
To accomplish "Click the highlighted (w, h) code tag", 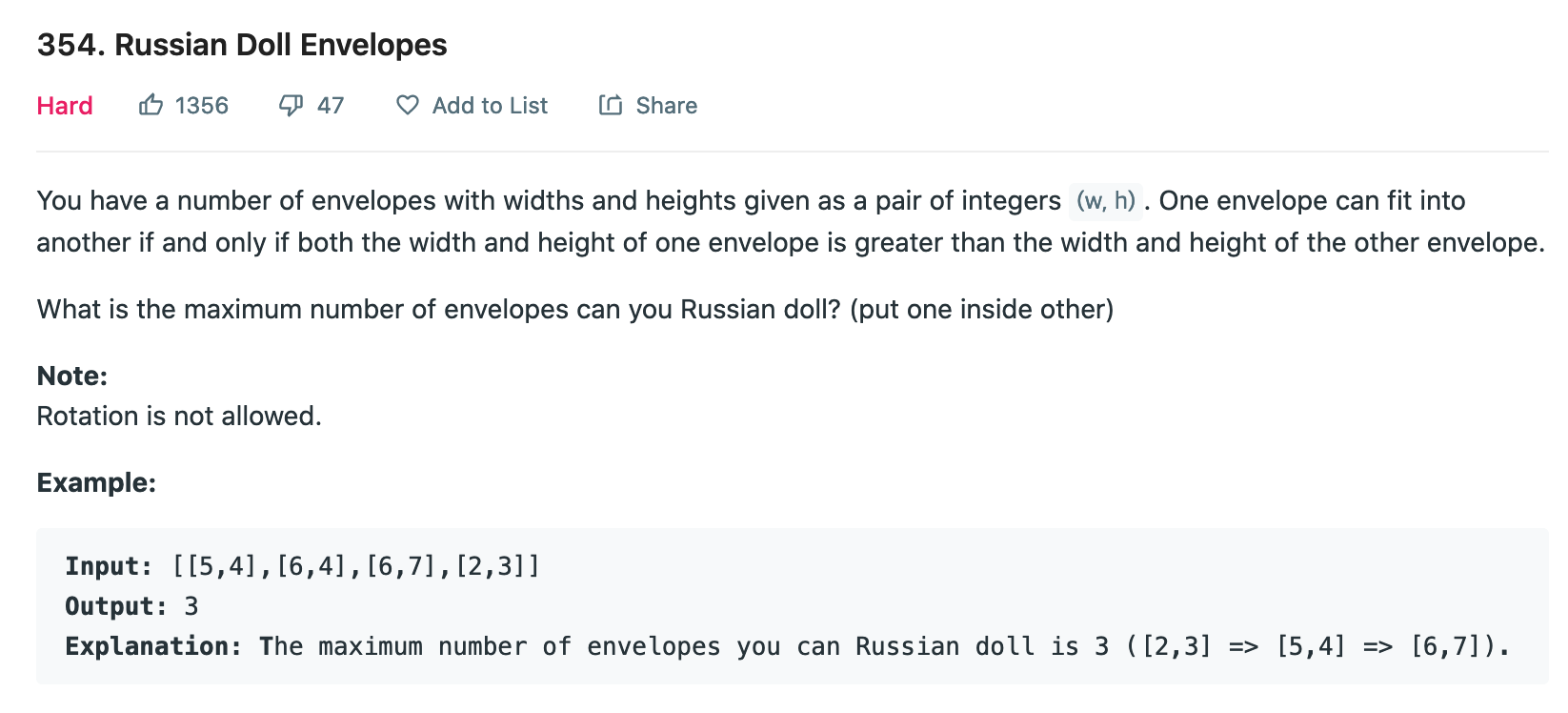I will click(1105, 200).
